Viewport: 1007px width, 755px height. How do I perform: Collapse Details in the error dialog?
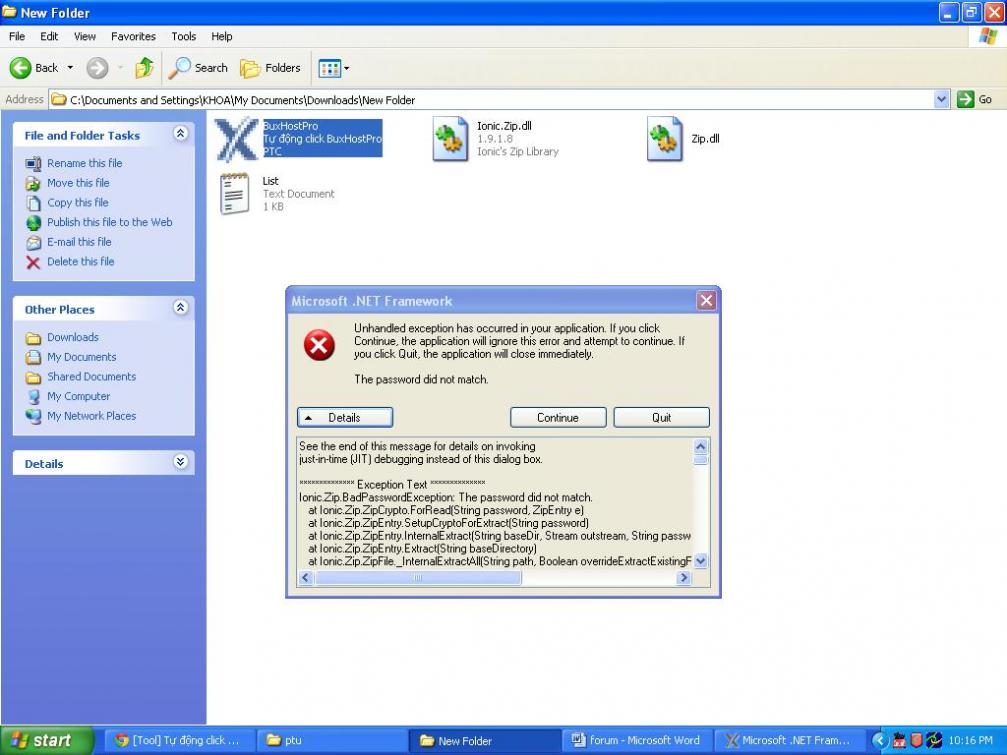(x=345, y=417)
